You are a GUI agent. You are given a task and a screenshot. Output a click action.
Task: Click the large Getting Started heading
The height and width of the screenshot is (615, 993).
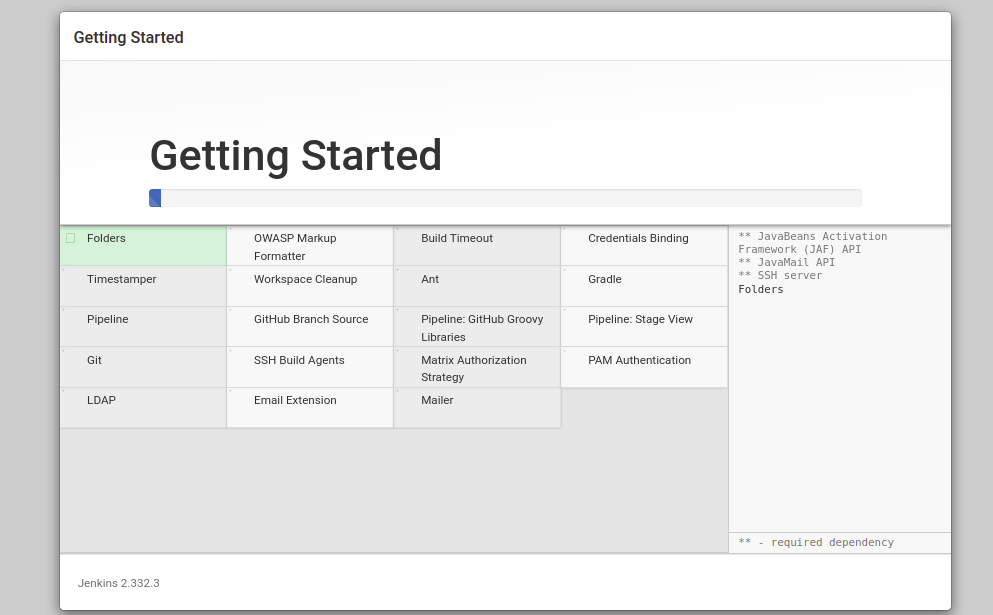tap(296, 155)
